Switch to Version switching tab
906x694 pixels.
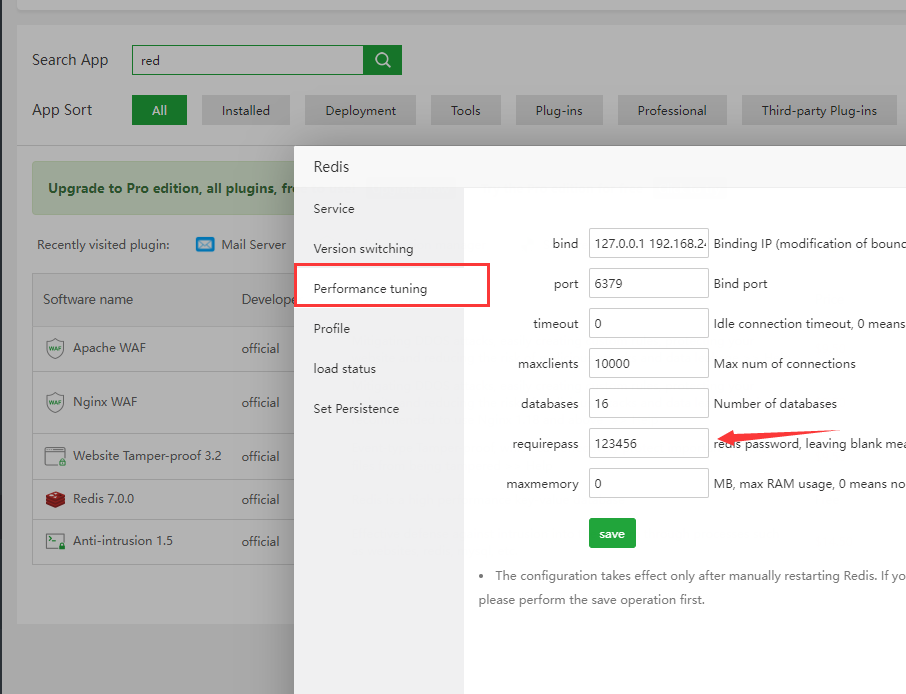pos(363,249)
